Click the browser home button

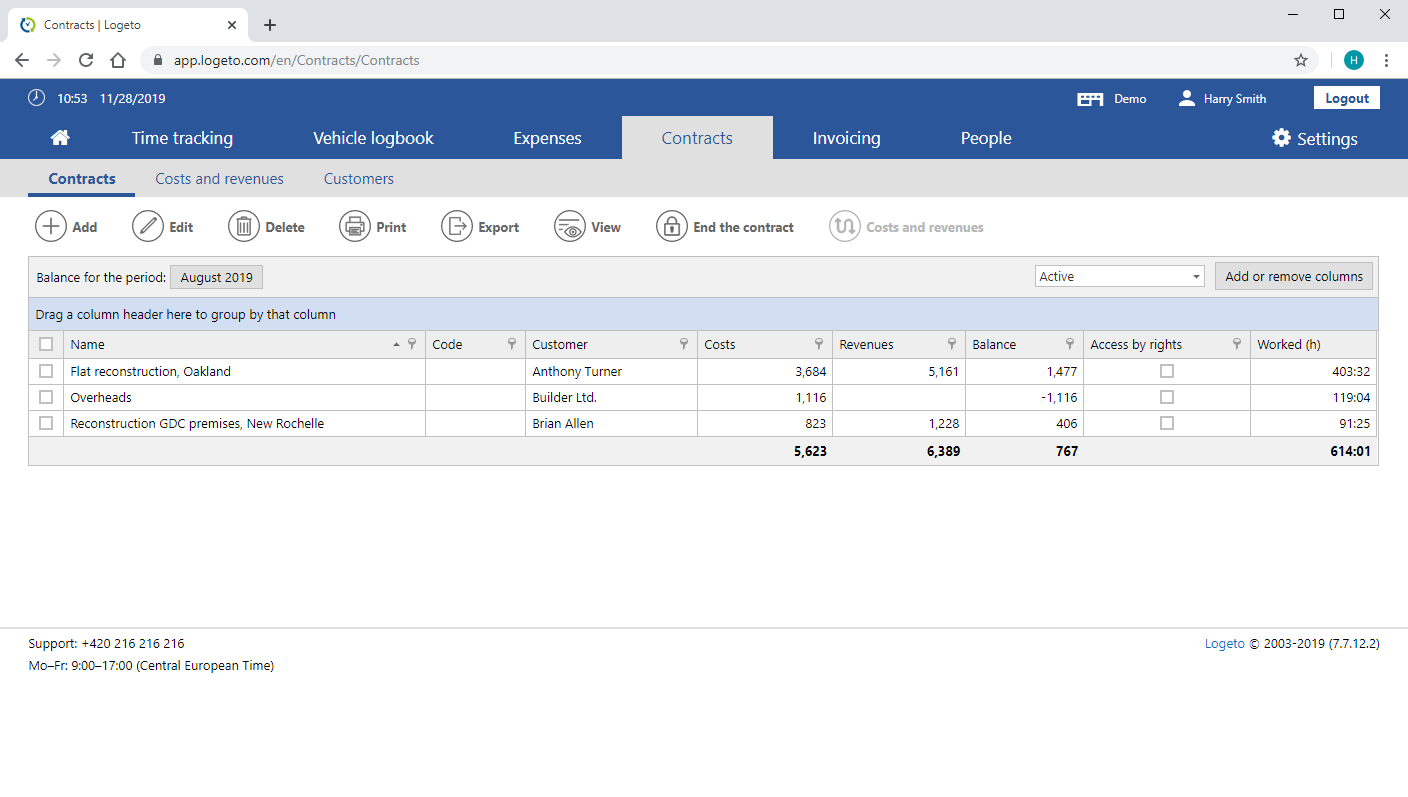[x=118, y=60]
